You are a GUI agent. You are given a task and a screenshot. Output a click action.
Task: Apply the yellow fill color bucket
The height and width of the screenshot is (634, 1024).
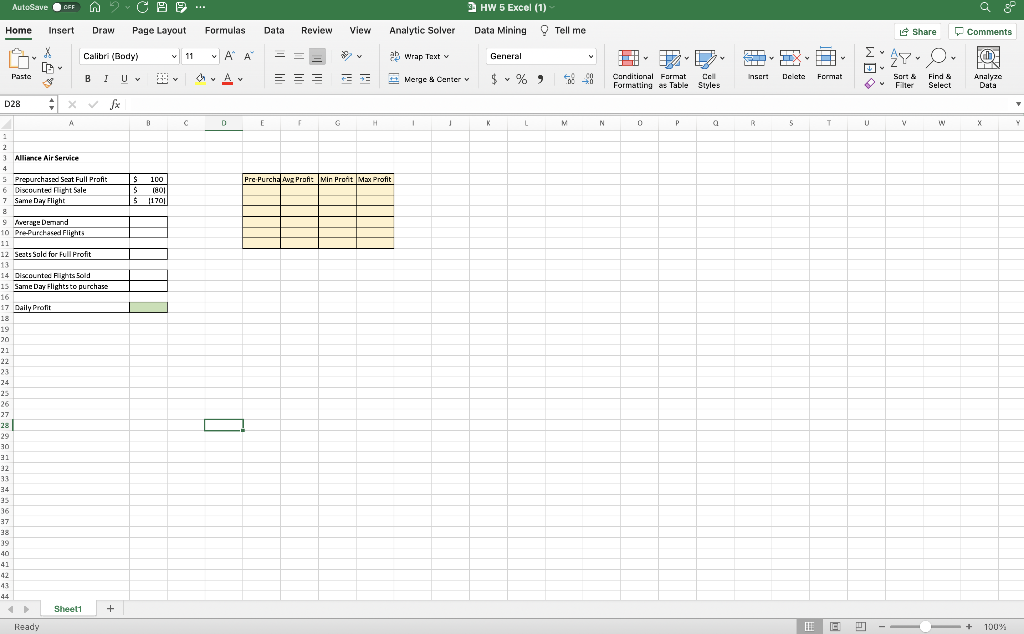point(200,79)
